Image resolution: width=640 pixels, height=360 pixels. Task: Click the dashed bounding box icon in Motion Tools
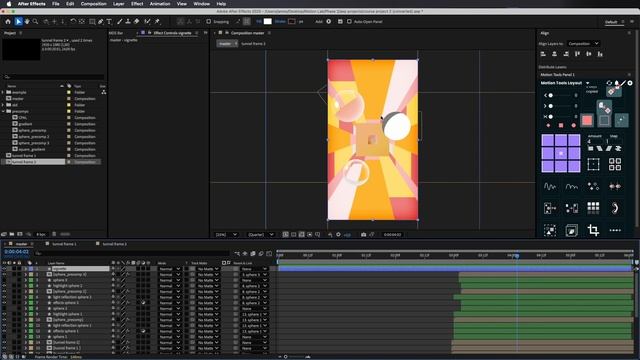[593, 164]
